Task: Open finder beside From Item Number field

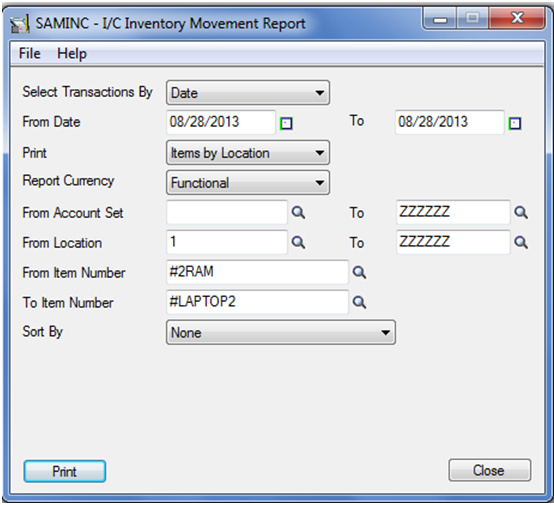Action: coord(359,272)
